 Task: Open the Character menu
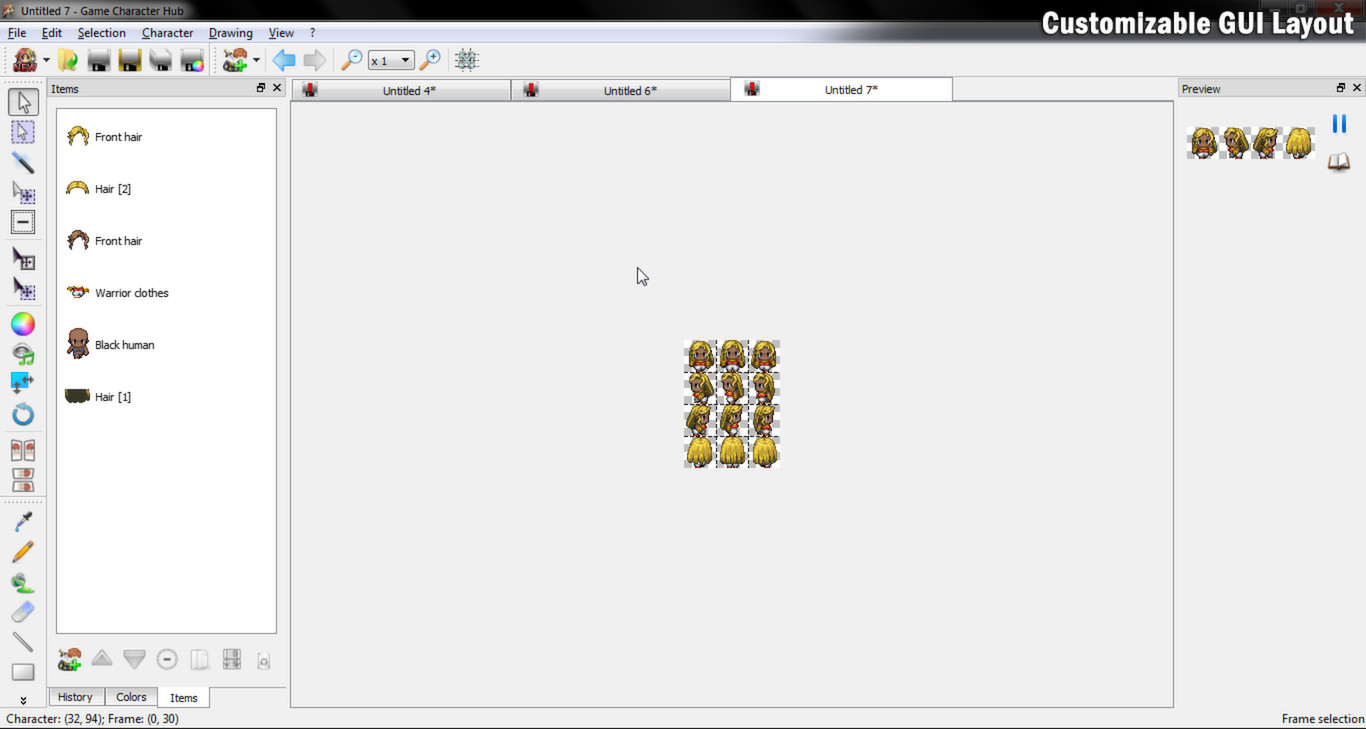(x=167, y=32)
